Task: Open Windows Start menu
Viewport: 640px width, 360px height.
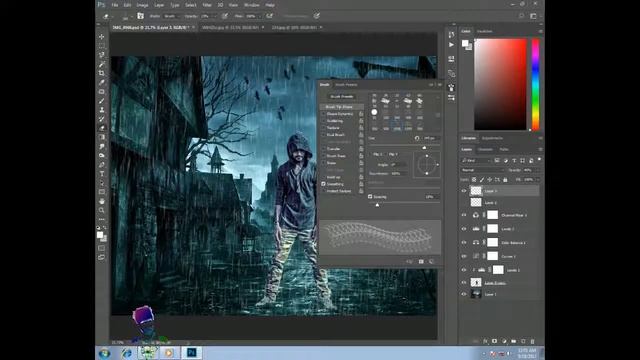Action: pos(104,353)
